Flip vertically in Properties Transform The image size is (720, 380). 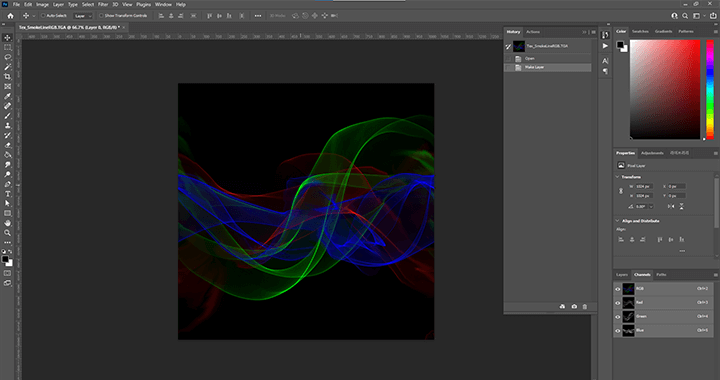click(681, 207)
